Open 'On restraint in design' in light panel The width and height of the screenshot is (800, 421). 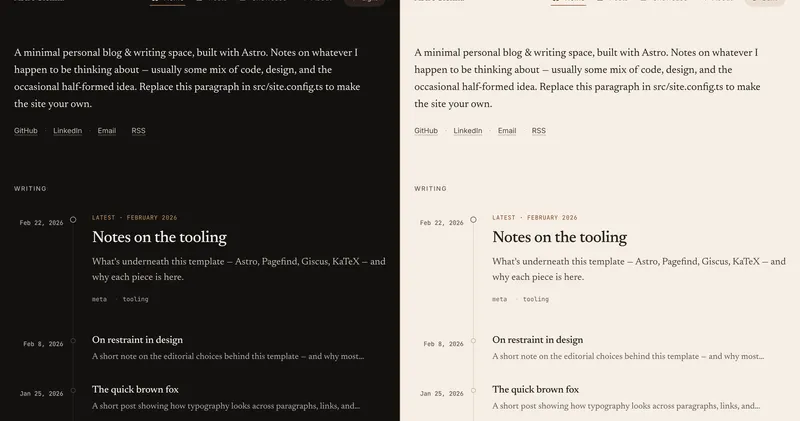coord(538,340)
